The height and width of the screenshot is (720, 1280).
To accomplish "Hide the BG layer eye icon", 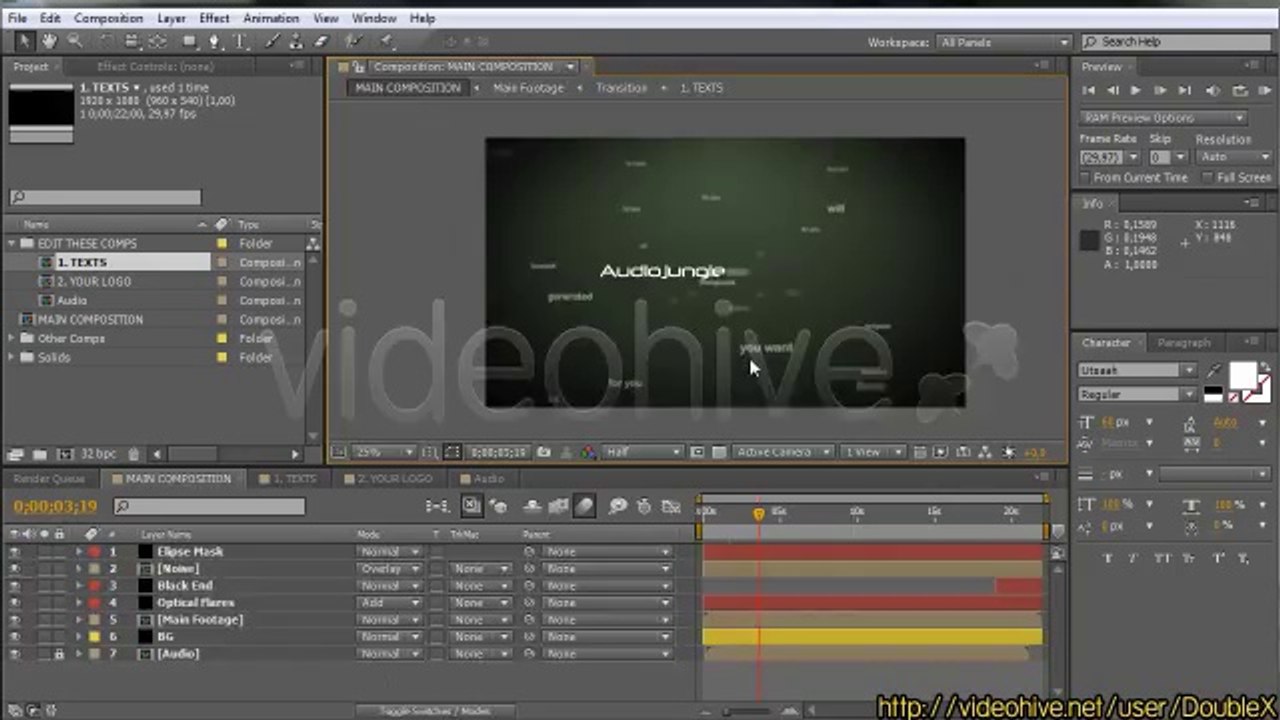I will coord(14,637).
